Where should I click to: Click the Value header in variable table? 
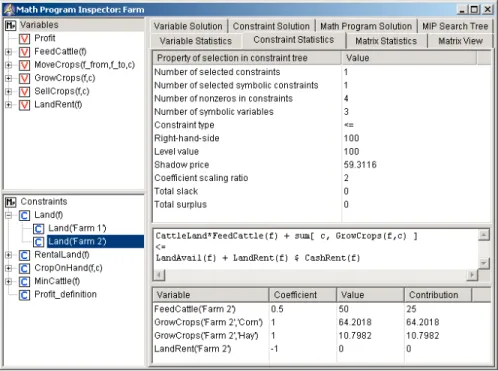click(x=370, y=295)
